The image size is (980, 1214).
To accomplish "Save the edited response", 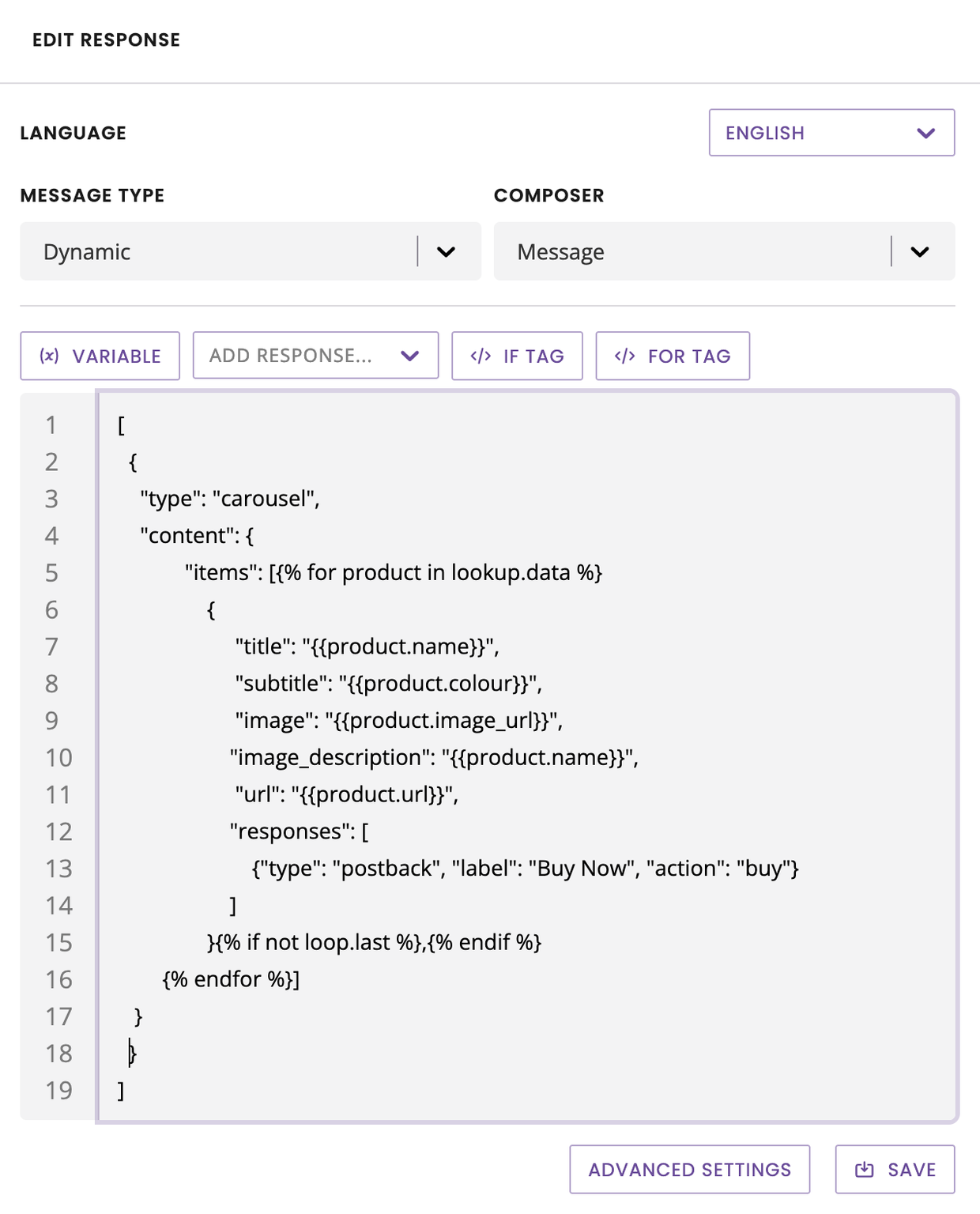I will [894, 1170].
